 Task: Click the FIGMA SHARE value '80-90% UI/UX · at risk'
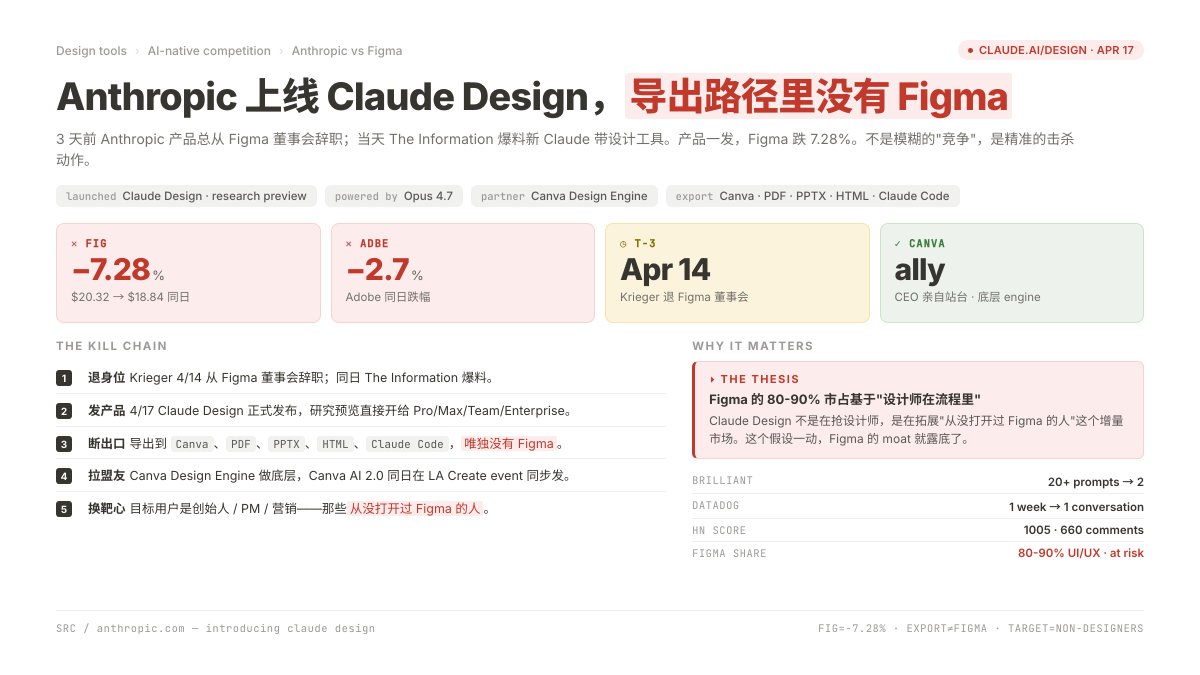pos(1081,553)
